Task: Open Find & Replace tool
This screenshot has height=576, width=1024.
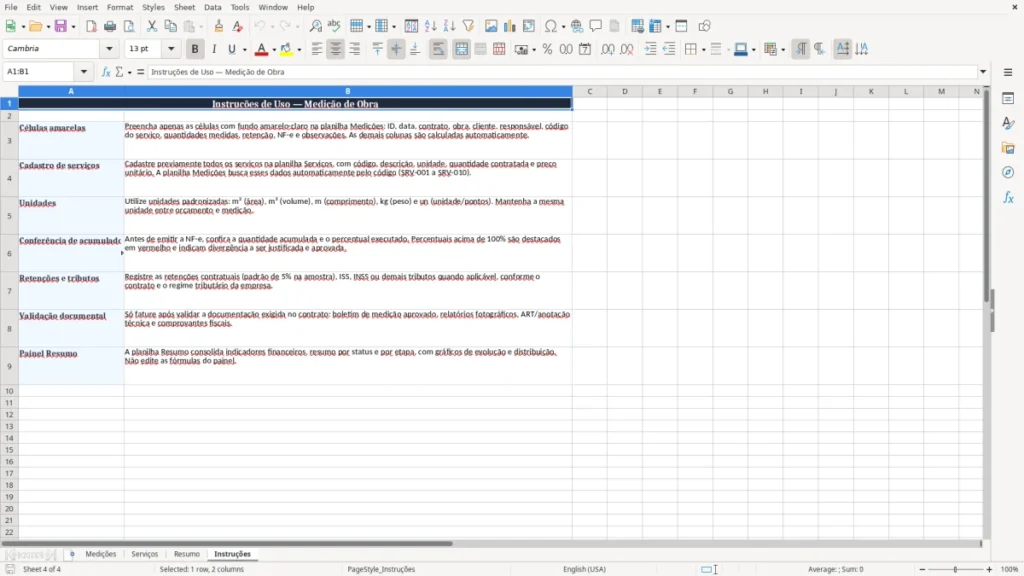Action: pyautogui.click(x=315, y=26)
